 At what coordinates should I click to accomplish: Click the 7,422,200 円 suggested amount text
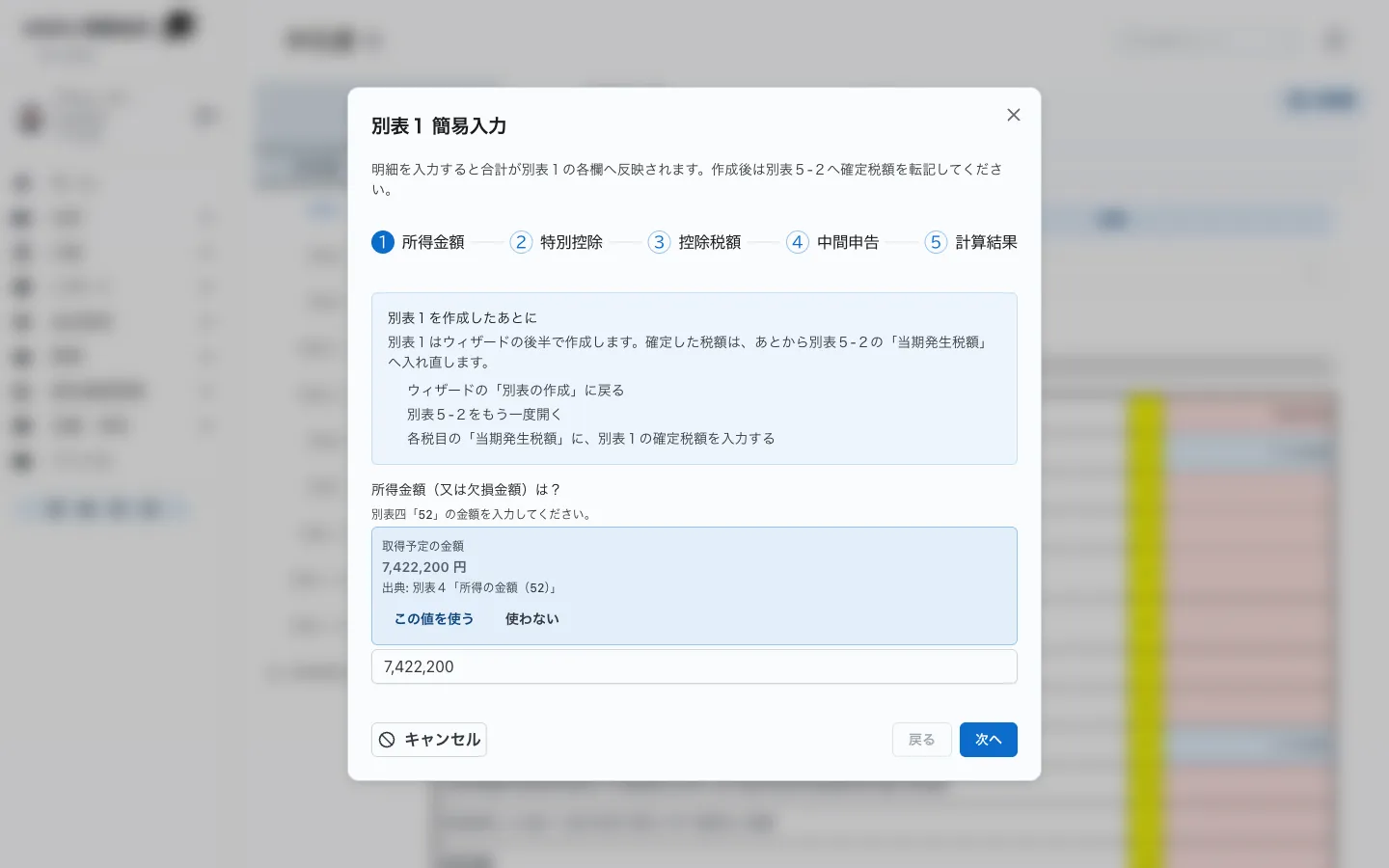(x=424, y=567)
